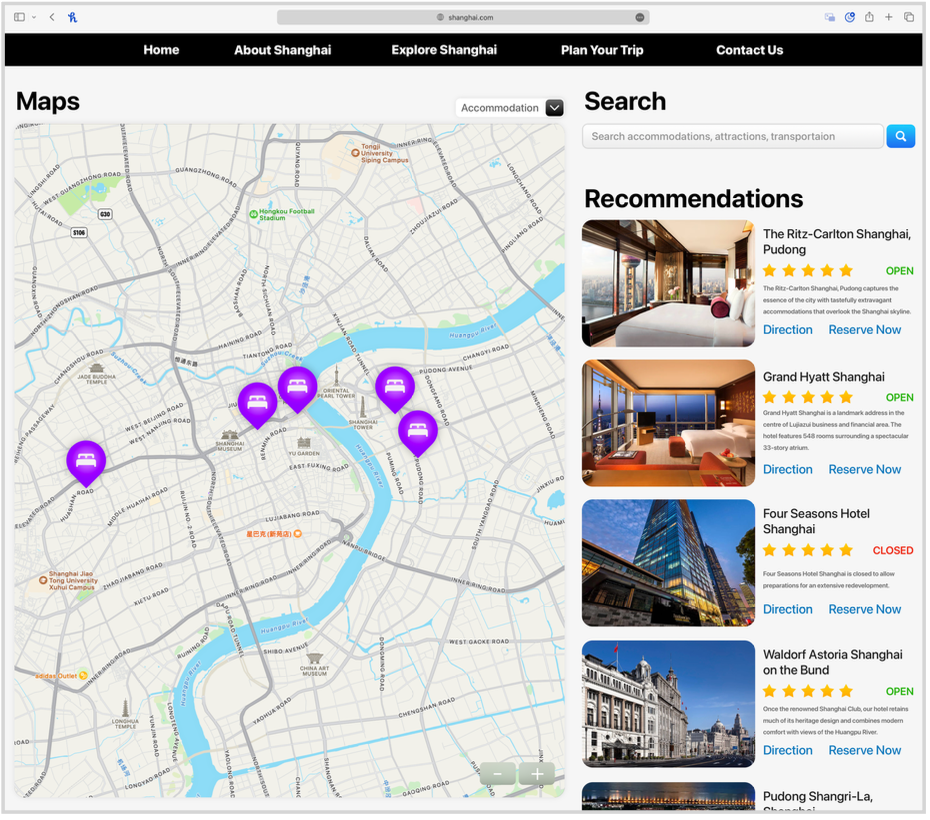This screenshot has height=820, width=930.
Task: Click the circular blue extension icon in toolbar
Action: [852, 17]
